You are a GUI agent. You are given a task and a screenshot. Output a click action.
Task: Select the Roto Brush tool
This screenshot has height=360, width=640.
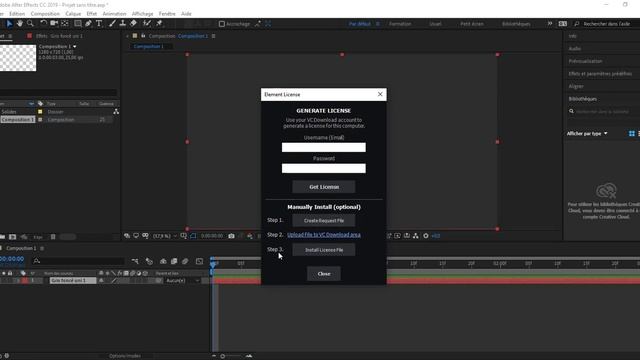pos(147,24)
